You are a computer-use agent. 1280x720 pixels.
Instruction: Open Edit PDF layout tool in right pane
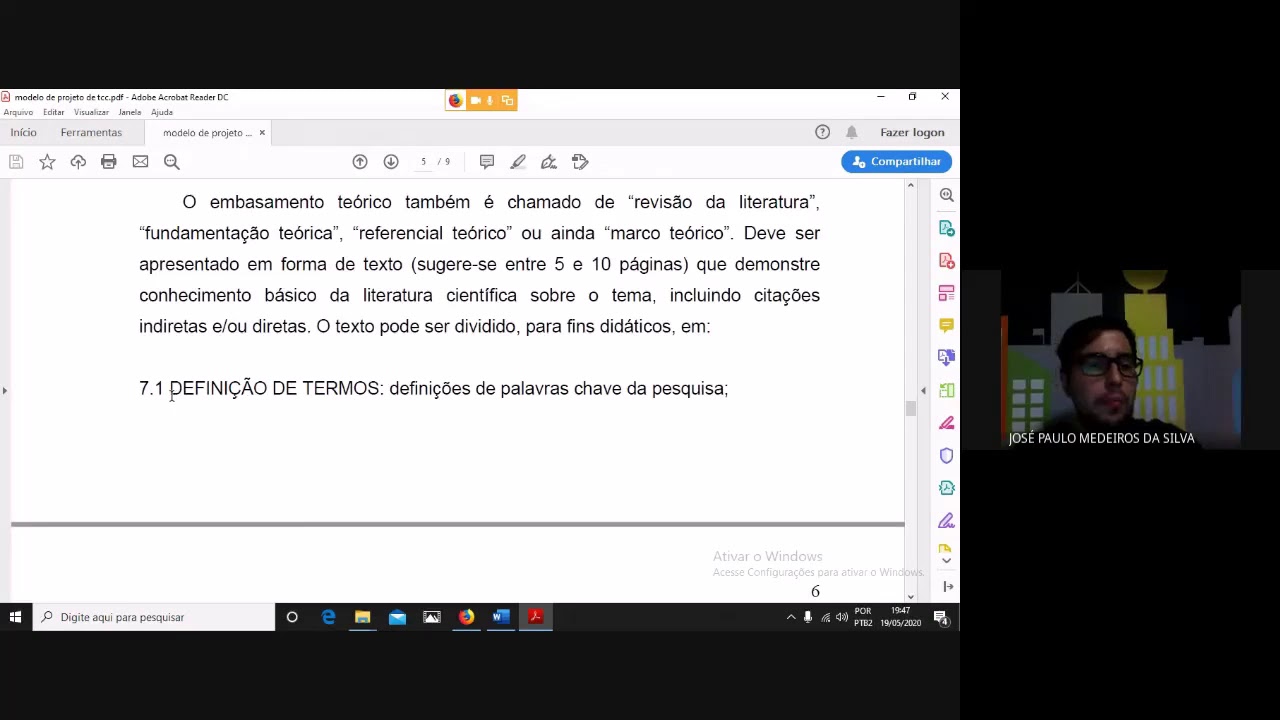[x=947, y=293]
